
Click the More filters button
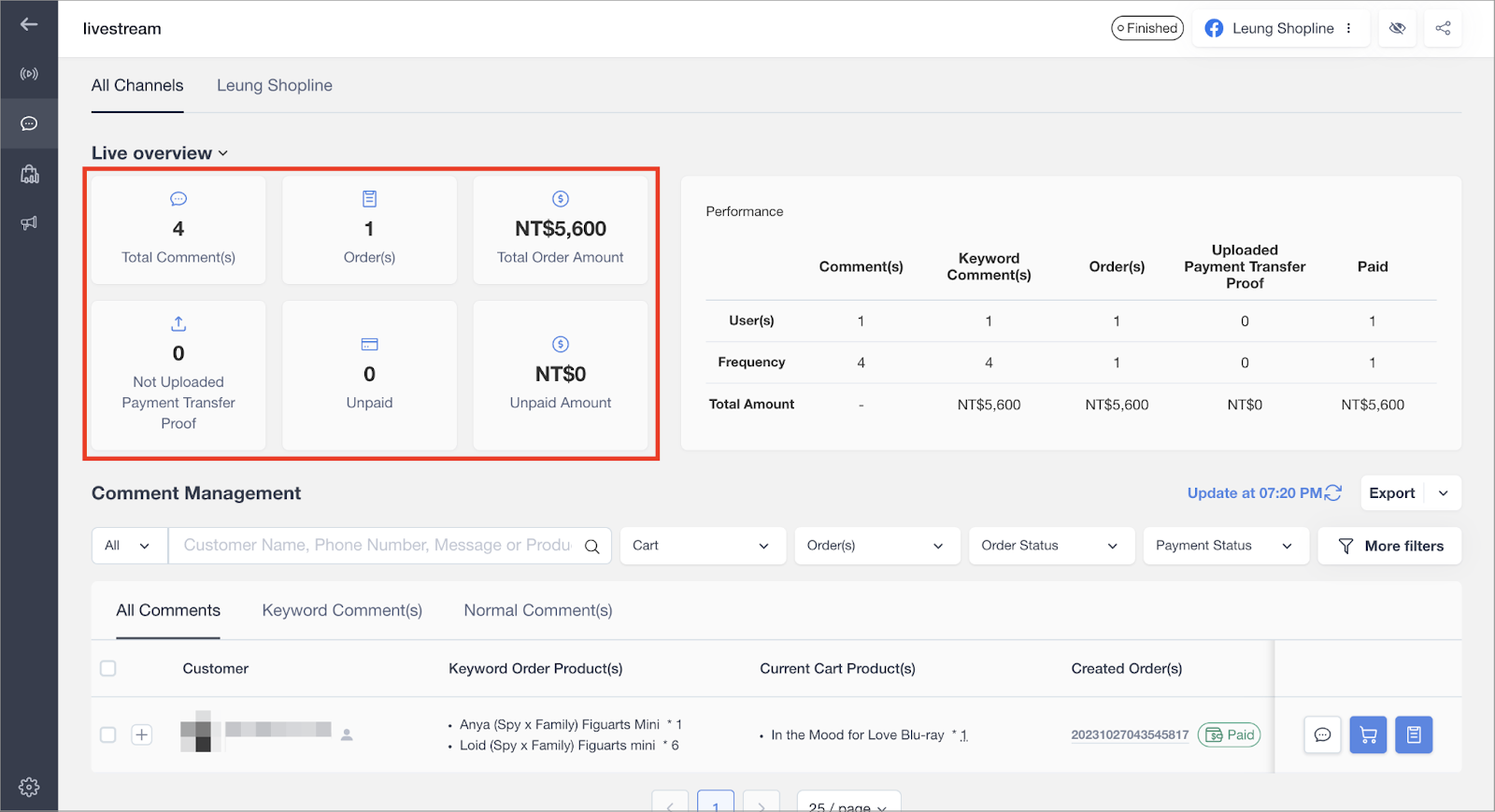(x=1389, y=546)
